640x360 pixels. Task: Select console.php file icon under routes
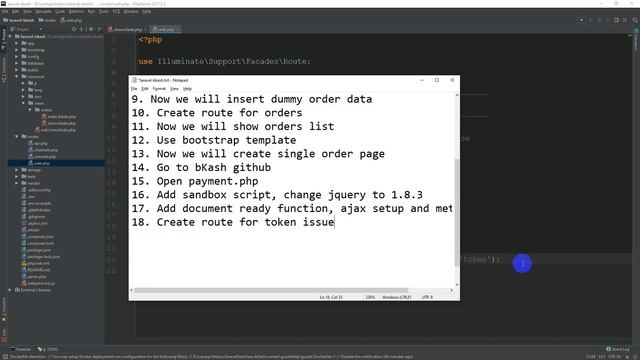[x=31, y=156]
